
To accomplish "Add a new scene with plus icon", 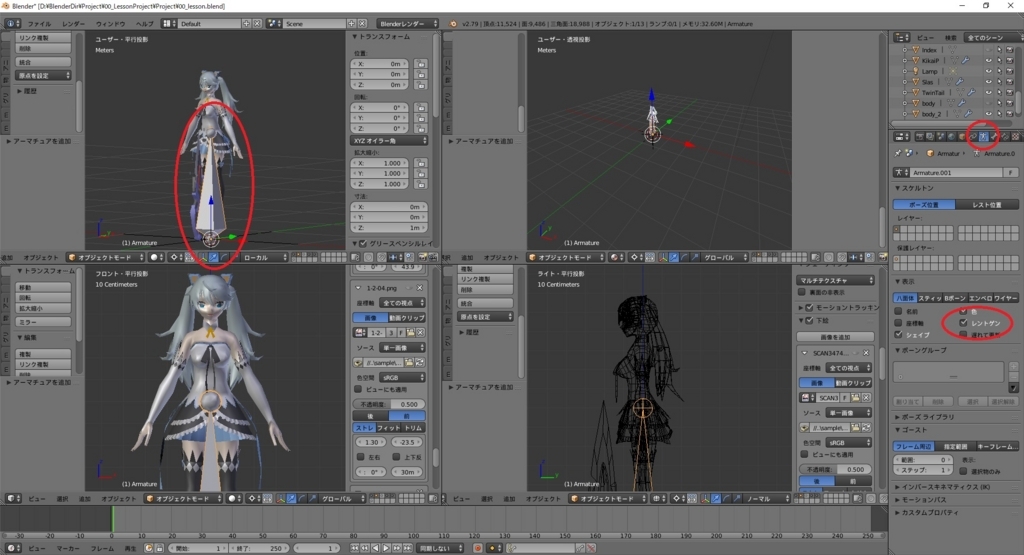I will (351, 24).
